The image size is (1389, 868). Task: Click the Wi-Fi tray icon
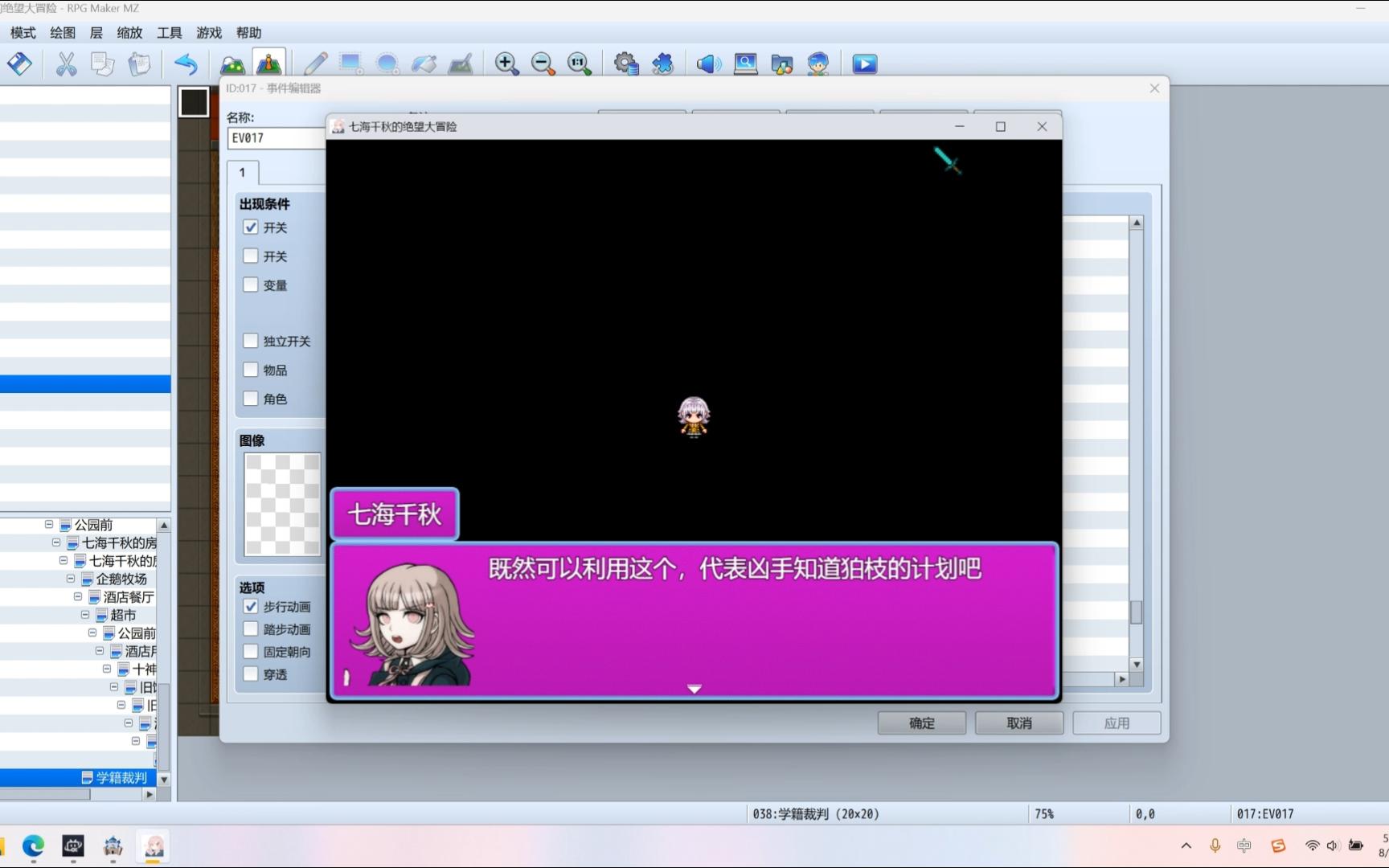click(x=1312, y=845)
